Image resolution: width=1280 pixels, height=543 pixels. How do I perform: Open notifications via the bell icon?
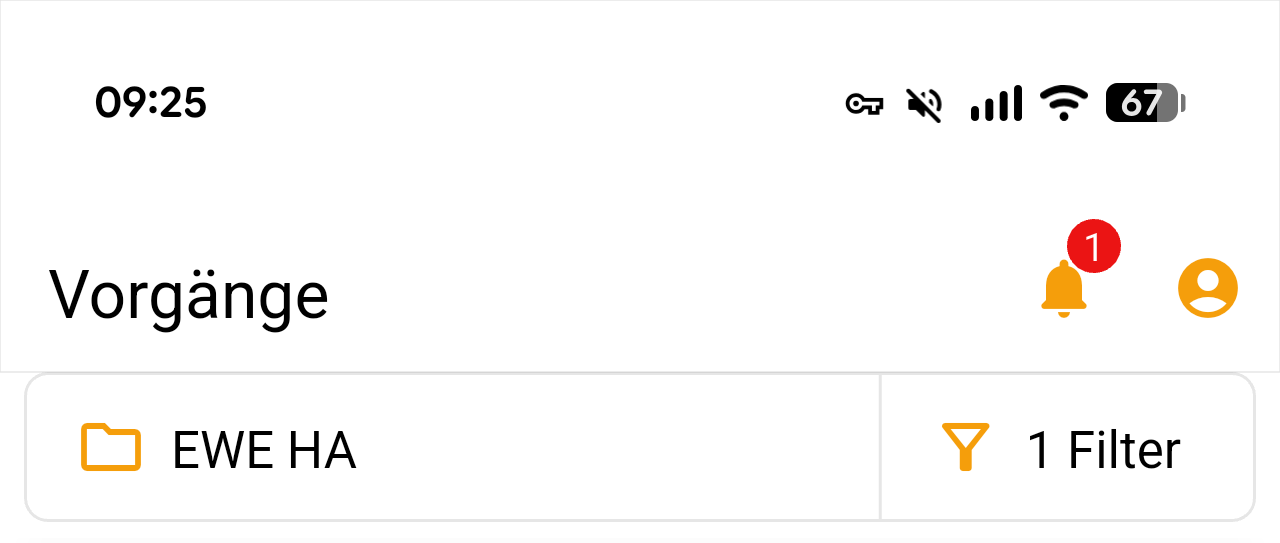tap(1063, 290)
